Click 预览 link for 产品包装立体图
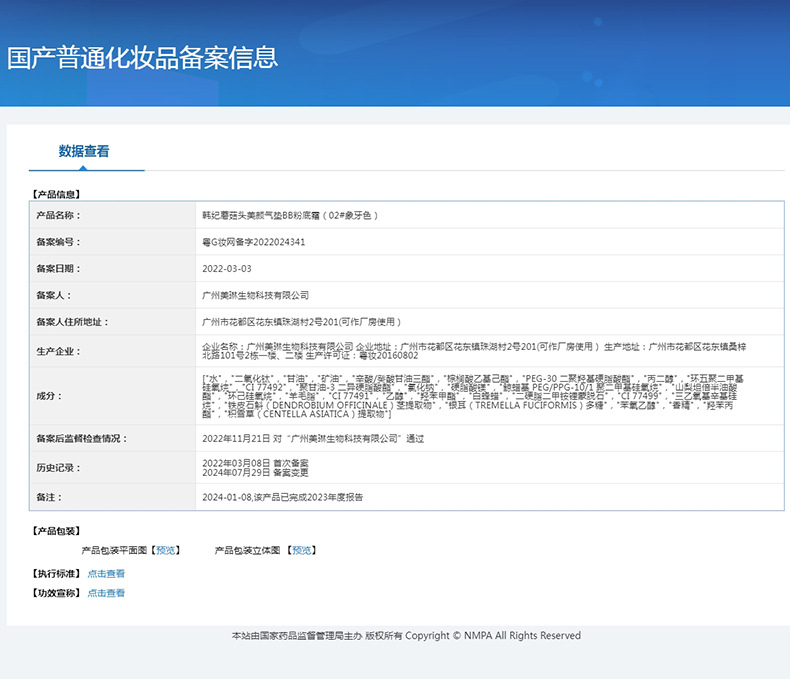The width and height of the screenshot is (790, 680). pos(301,550)
